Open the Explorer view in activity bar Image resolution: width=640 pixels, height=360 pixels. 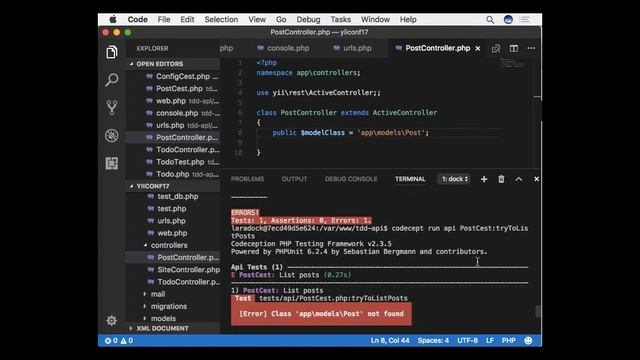[111, 52]
